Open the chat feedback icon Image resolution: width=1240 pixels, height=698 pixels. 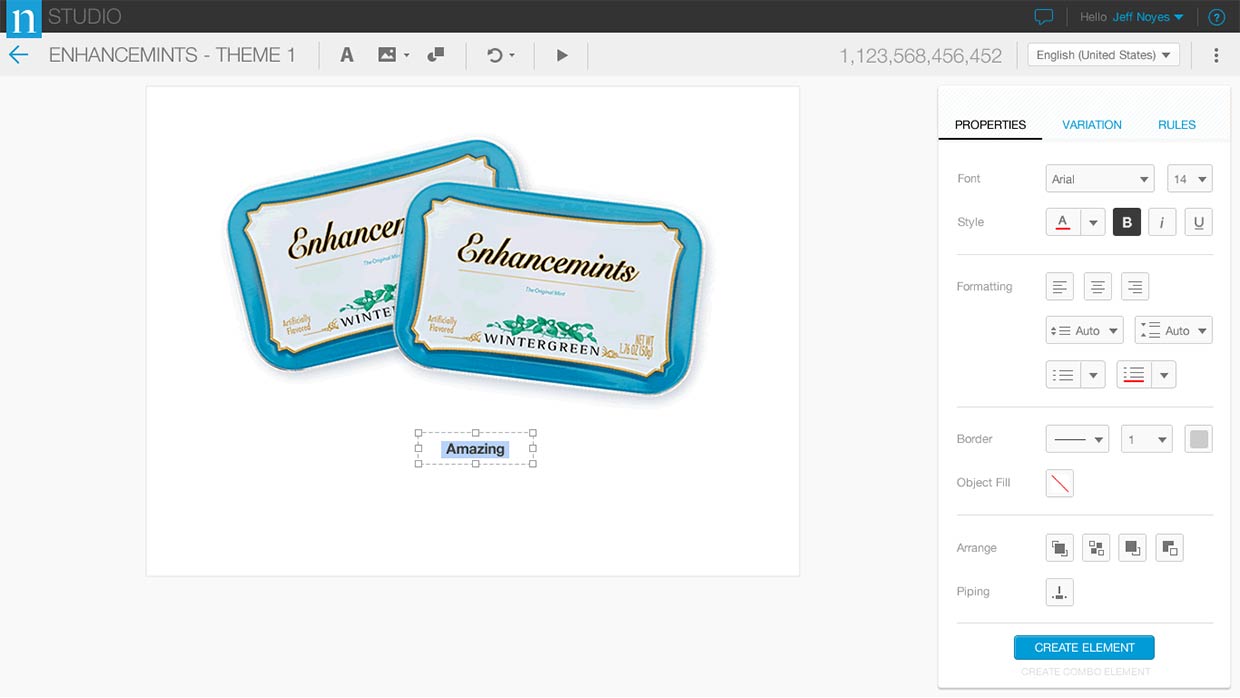click(x=1044, y=17)
